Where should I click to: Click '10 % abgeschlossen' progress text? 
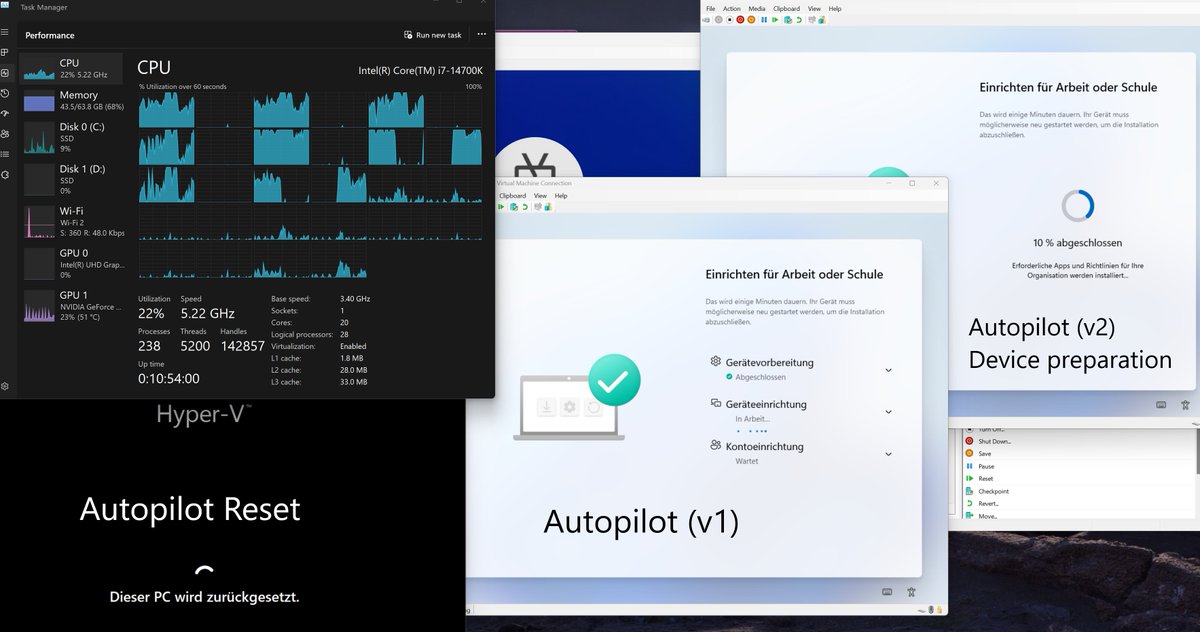[x=1077, y=242]
